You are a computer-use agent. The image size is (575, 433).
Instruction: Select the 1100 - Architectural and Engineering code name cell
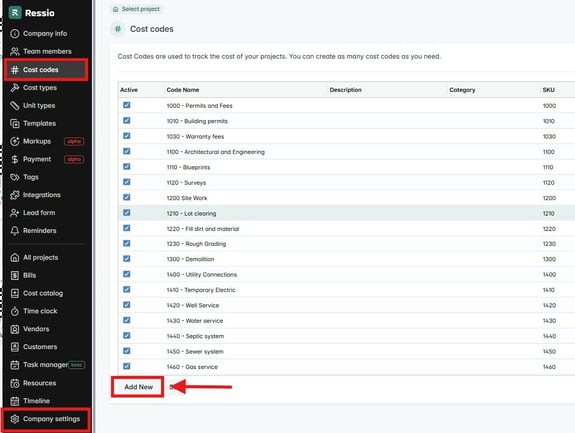point(216,152)
